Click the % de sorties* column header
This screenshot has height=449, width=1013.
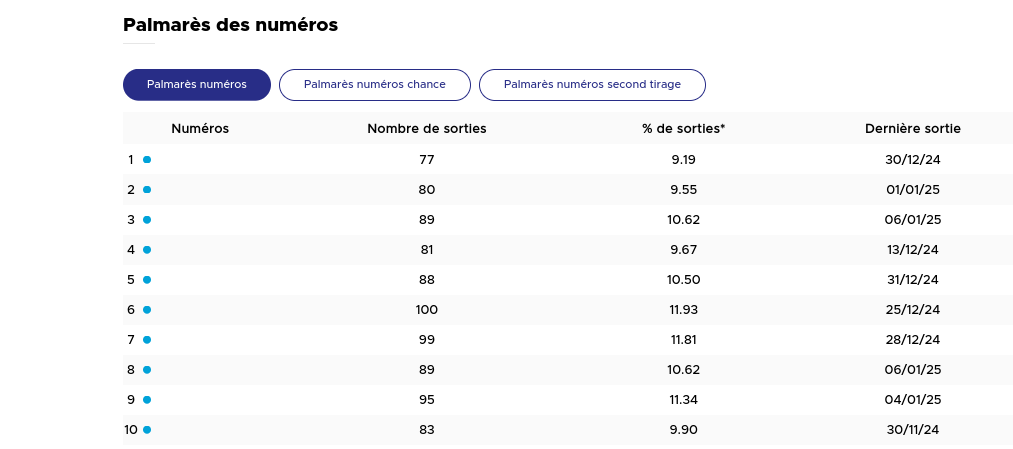tap(684, 129)
